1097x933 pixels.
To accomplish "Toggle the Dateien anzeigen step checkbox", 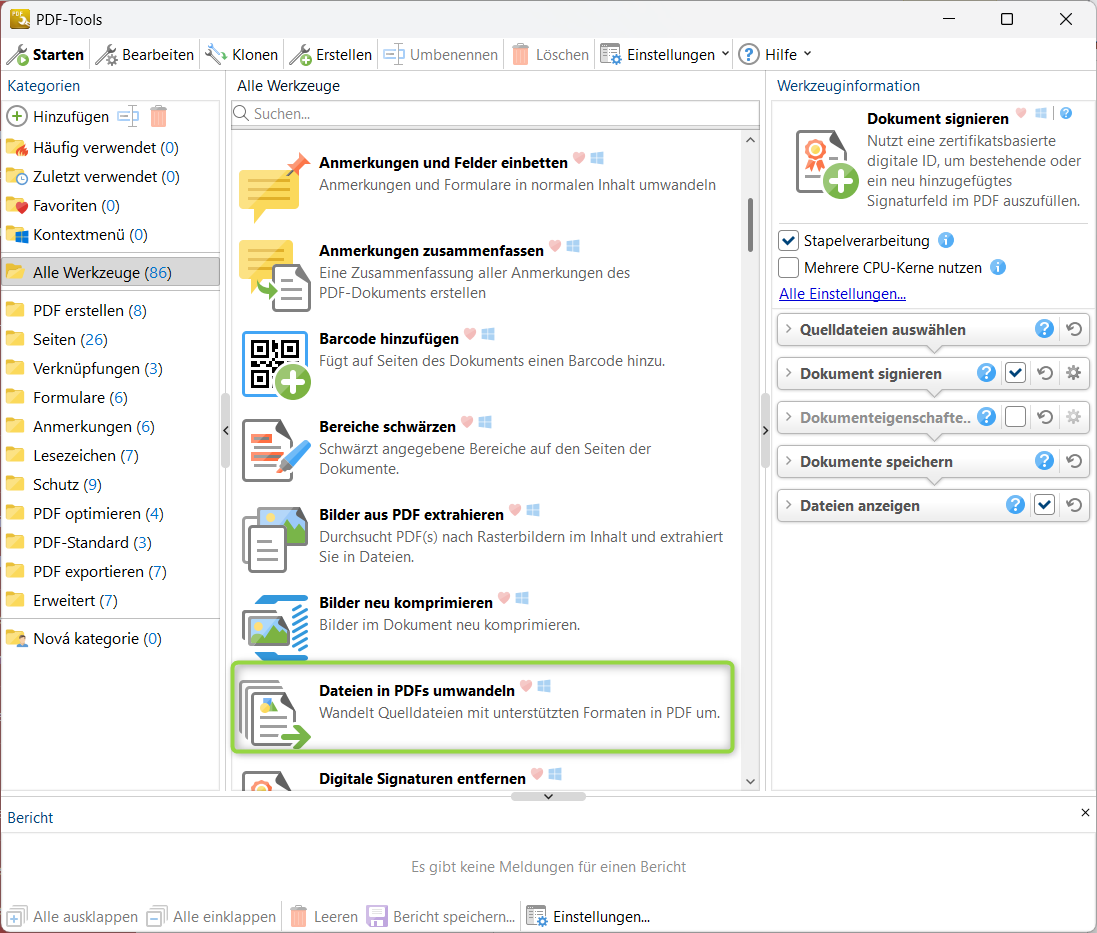I will point(1045,505).
